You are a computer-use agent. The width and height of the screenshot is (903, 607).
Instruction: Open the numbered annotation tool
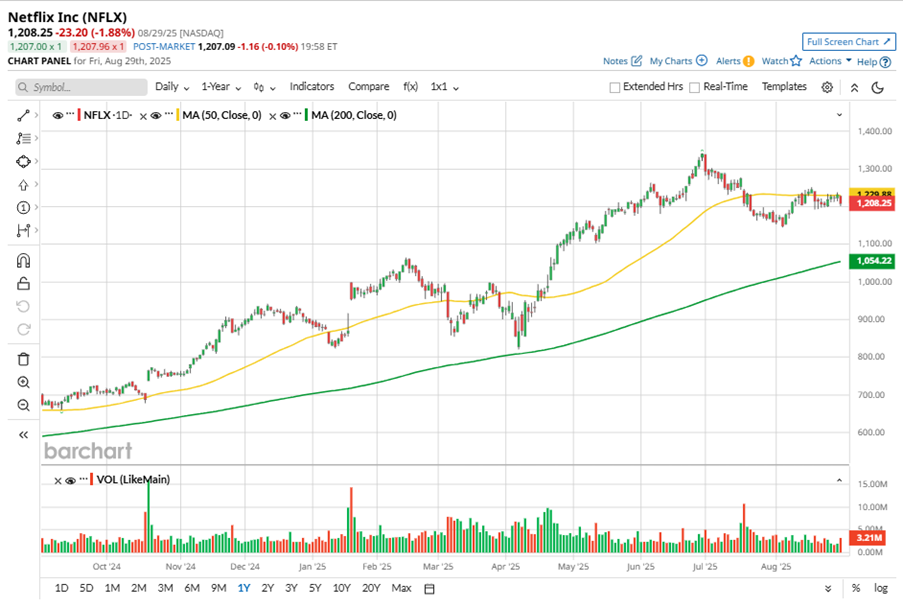click(23, 207)
